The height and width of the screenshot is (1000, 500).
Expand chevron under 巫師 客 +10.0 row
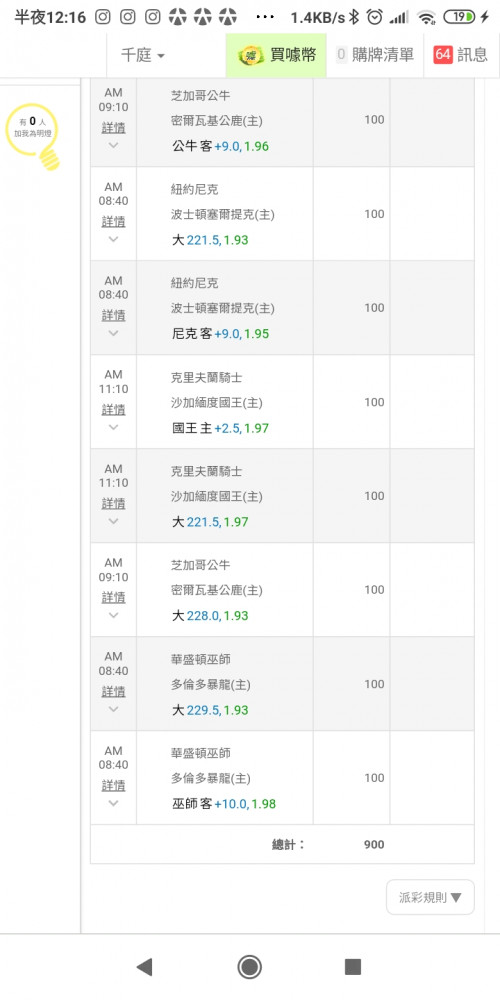[x=114, y=802]
